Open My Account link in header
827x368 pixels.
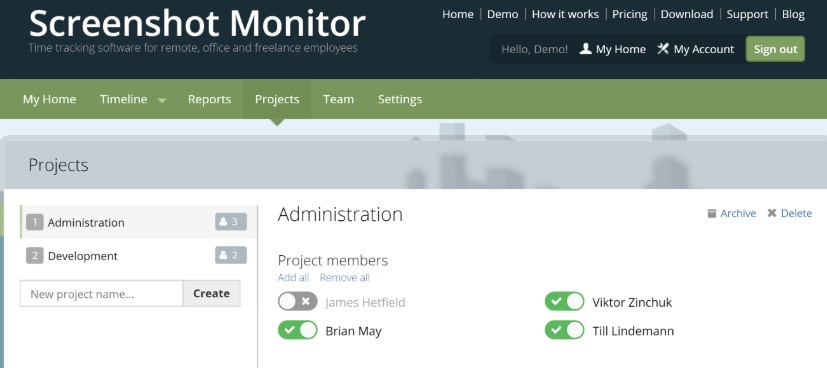(x=704, y=49)
